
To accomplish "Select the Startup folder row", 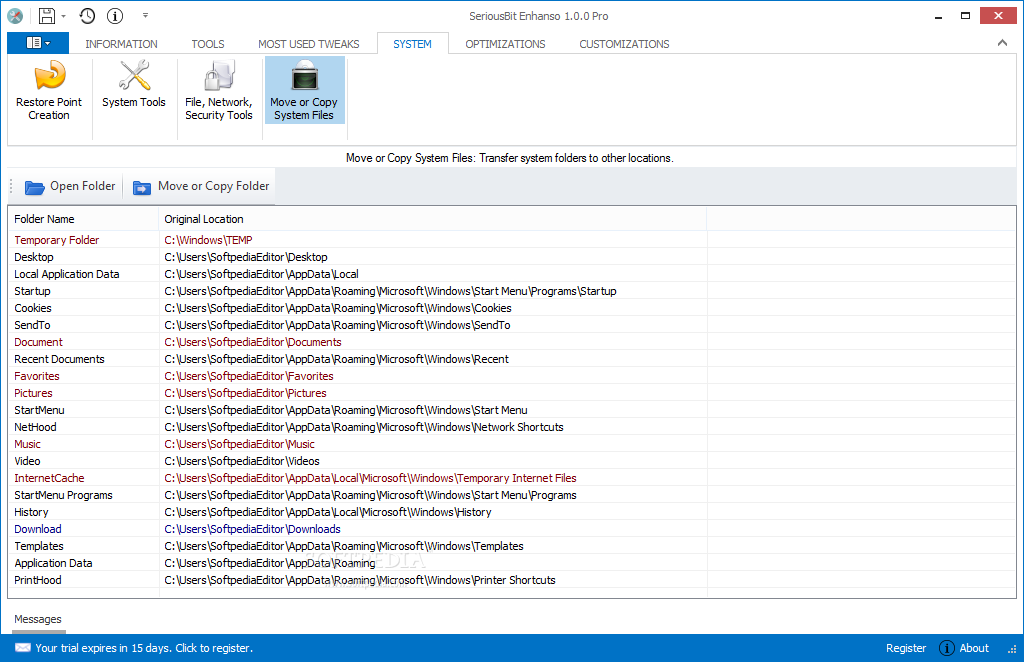I will (511, 291).
